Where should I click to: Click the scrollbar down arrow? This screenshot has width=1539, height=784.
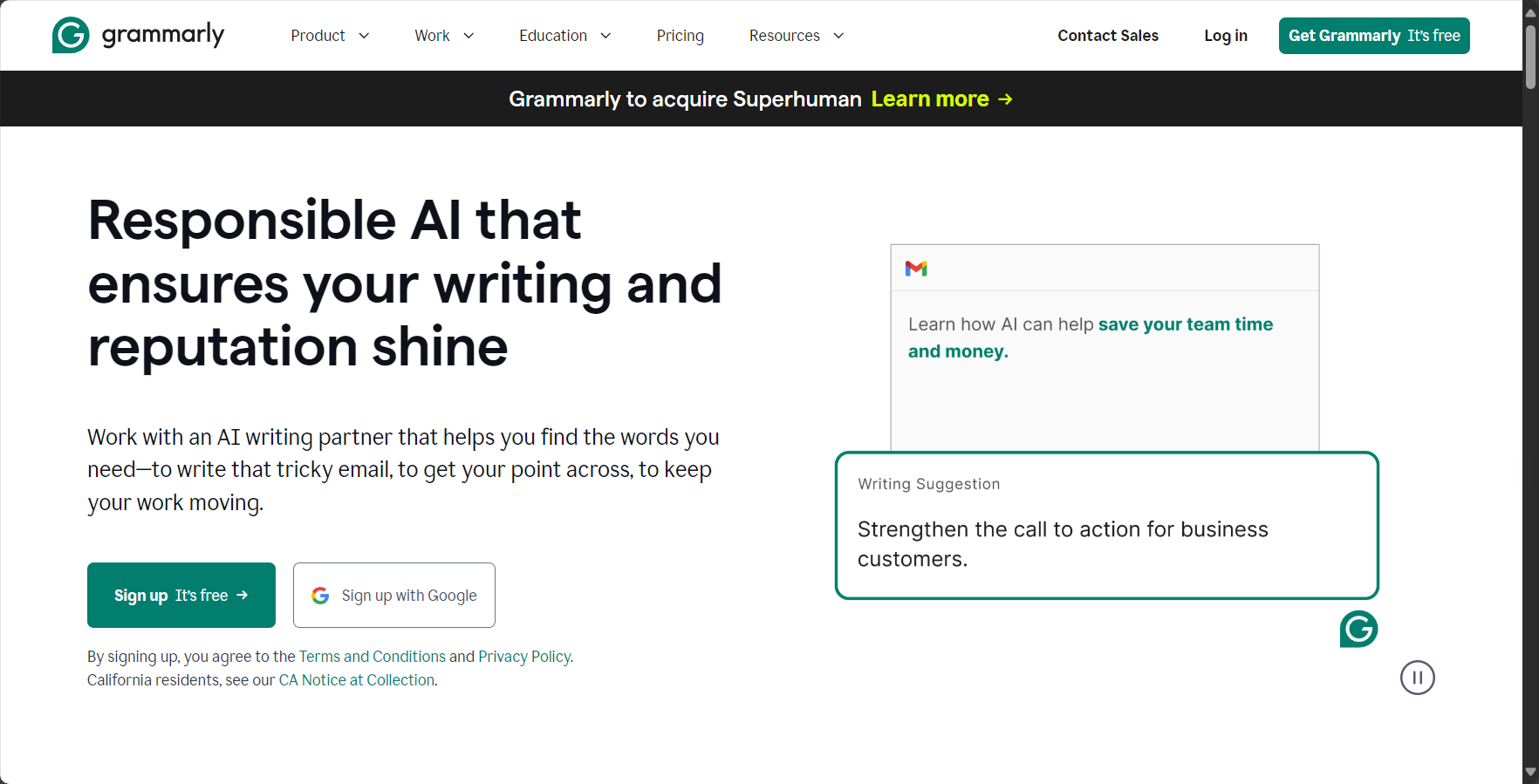(1530, 773)
